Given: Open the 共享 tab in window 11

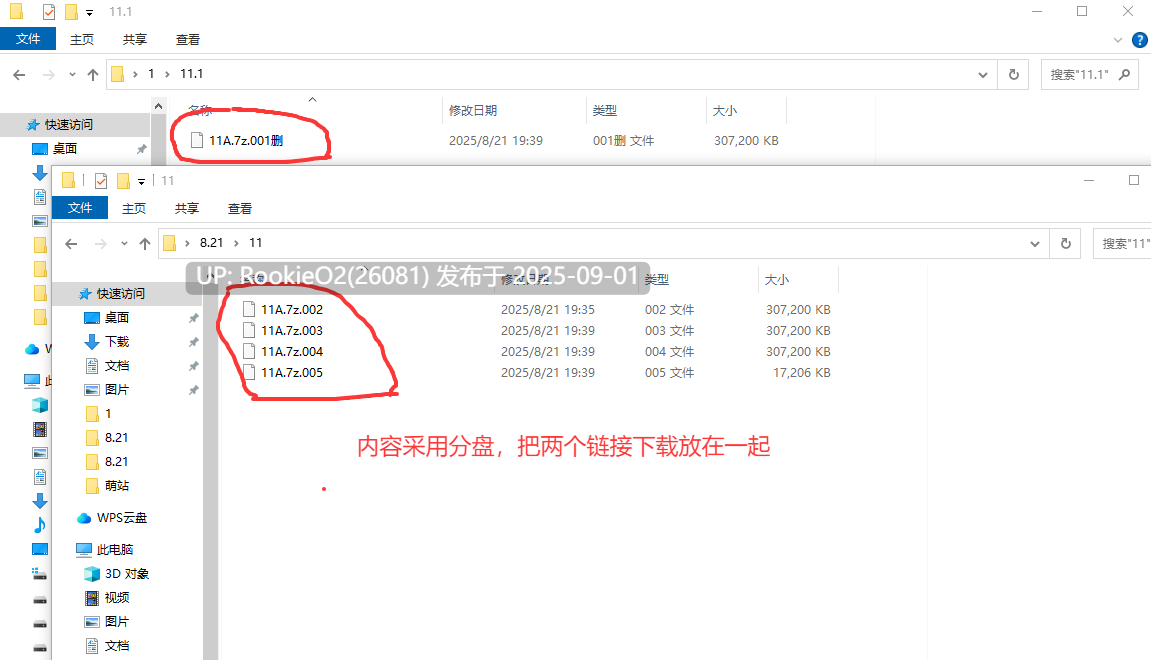Looking at the screenshot, I should click(x=186, y=208).
